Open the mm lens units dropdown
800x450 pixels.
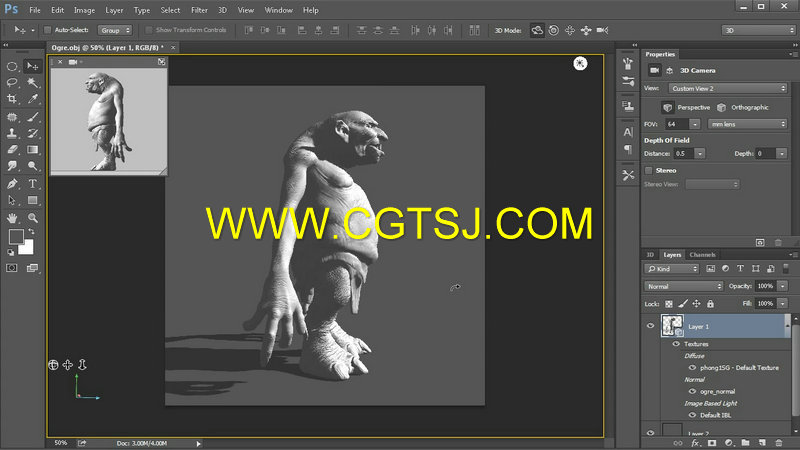747,124
